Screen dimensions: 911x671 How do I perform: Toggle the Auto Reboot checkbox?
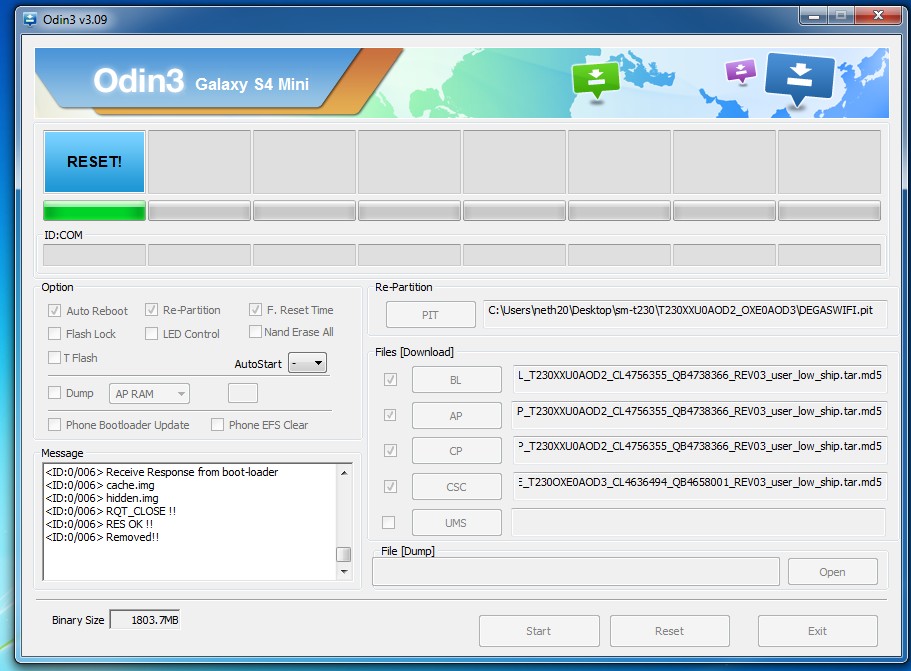55,310
